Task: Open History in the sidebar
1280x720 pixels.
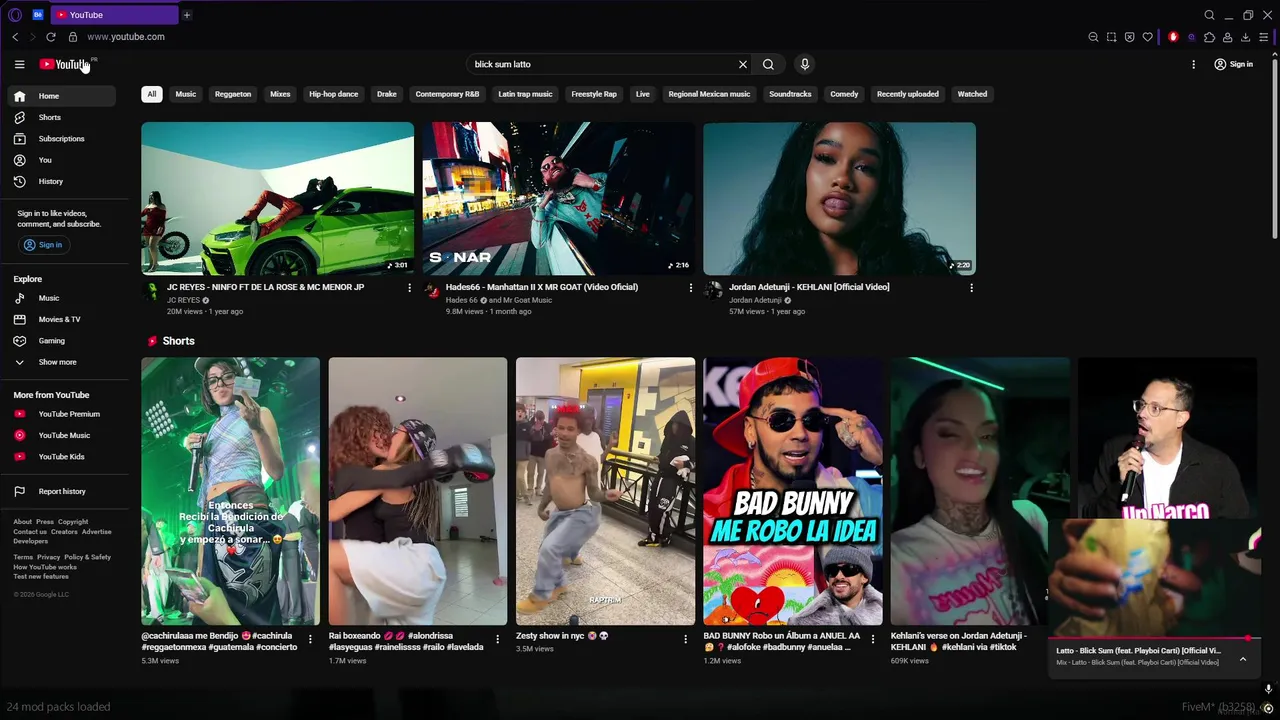Action: tap(62, 181)
